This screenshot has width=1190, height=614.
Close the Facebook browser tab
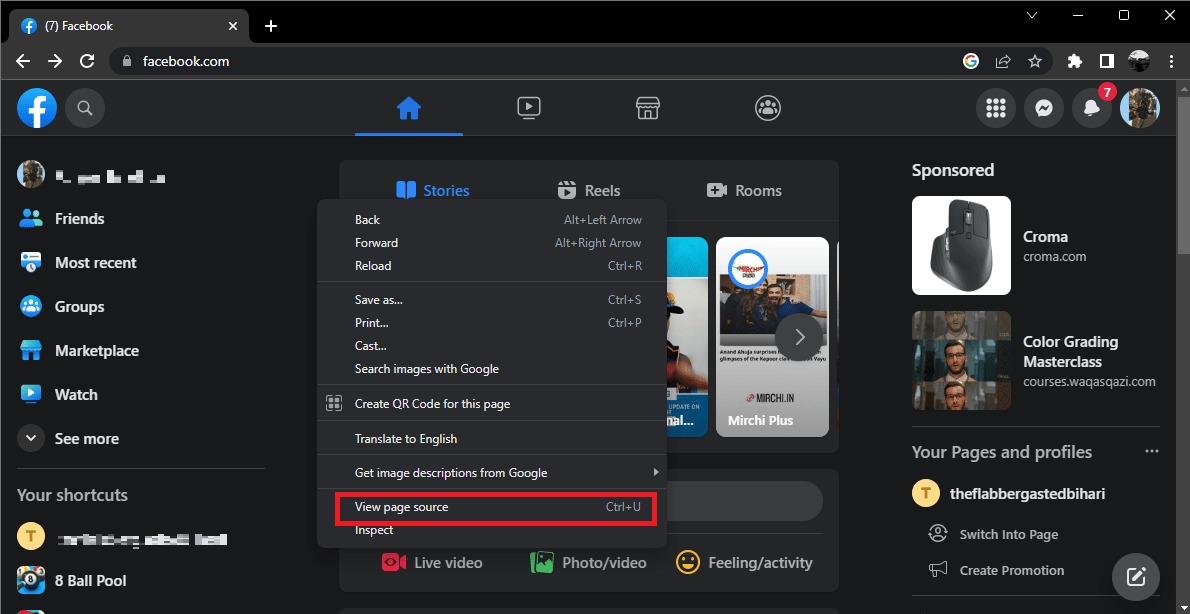coord(233,26)
